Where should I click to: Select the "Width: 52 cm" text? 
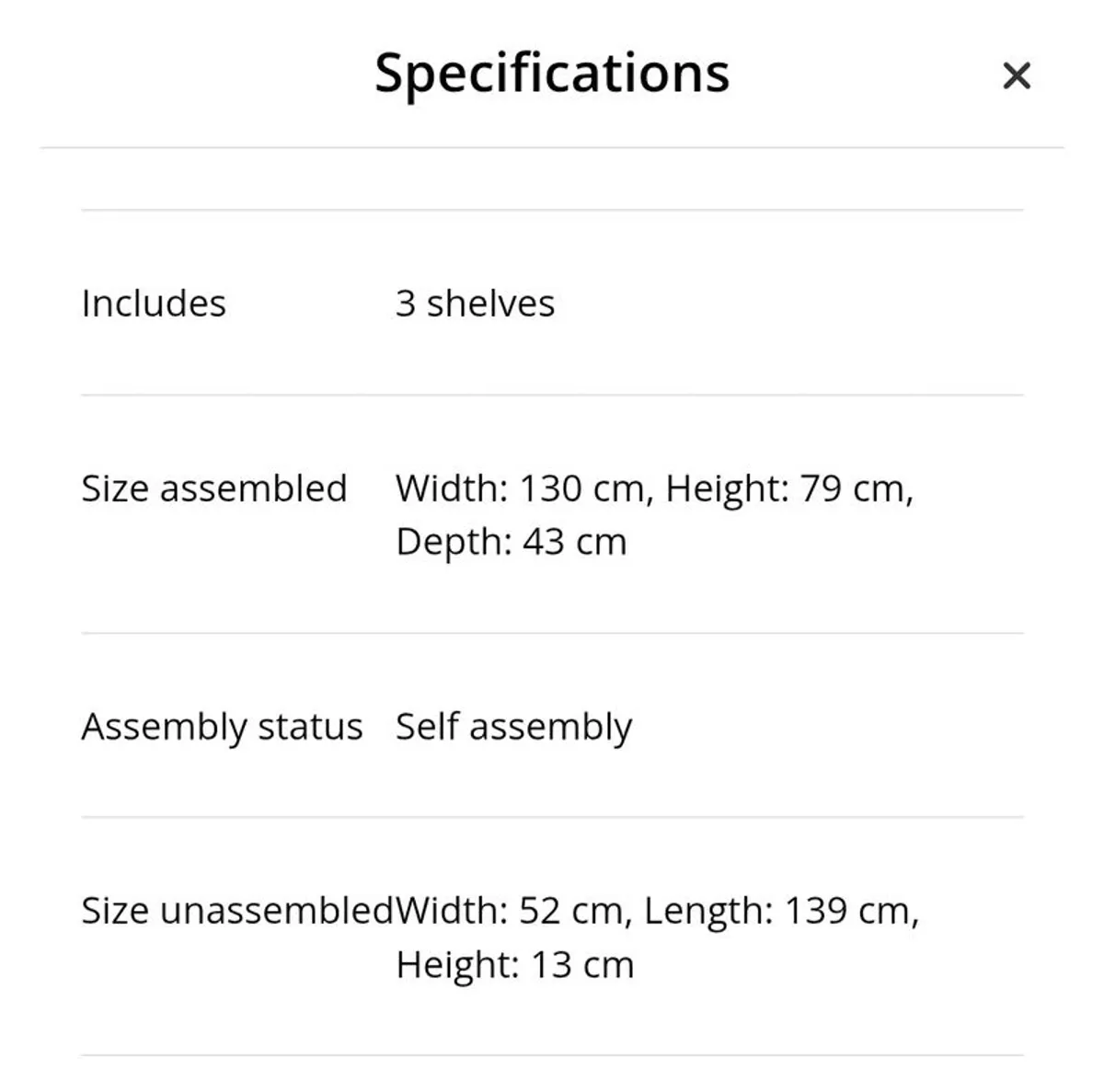coord(512,911)
